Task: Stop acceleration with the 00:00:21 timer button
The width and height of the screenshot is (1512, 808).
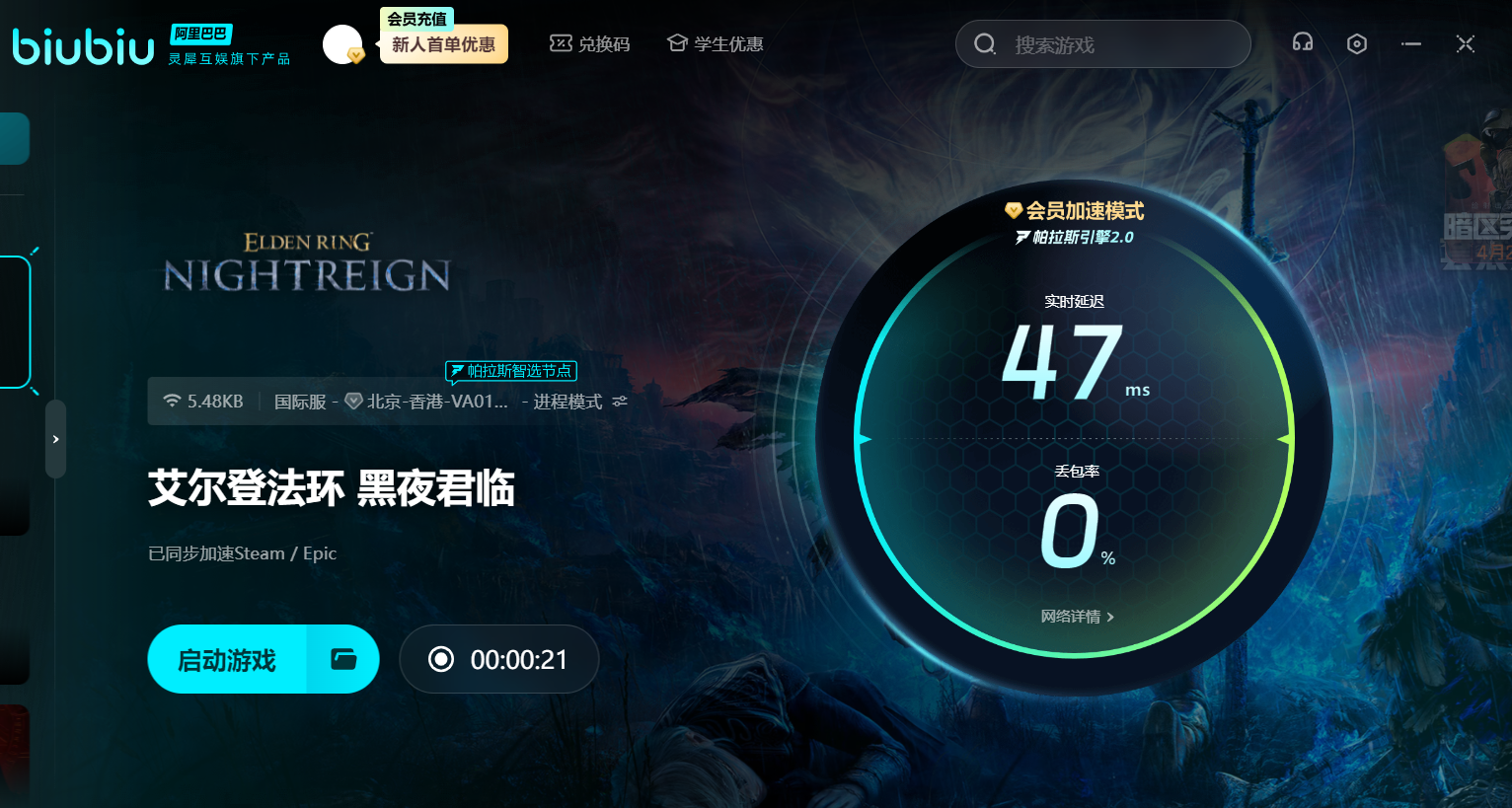Action: (x=498, y=659)
